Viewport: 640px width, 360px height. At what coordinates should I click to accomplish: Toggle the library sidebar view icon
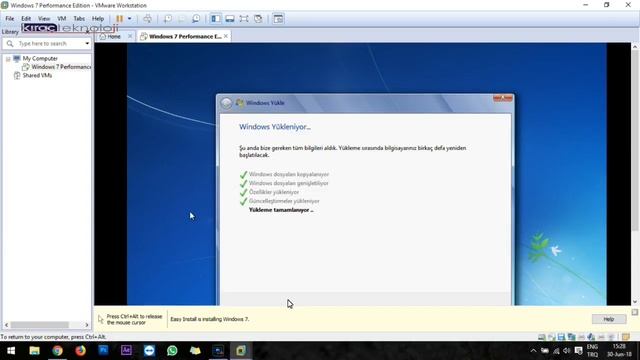tap(216, 19)
